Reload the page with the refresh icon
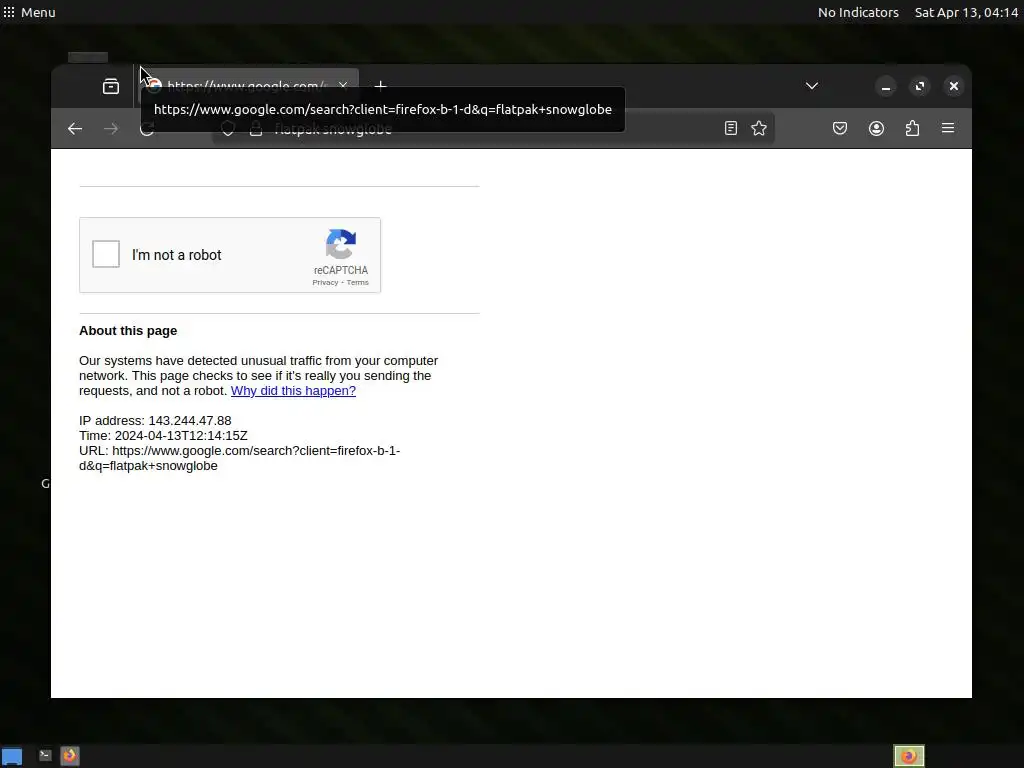 [x=147, y=129]
